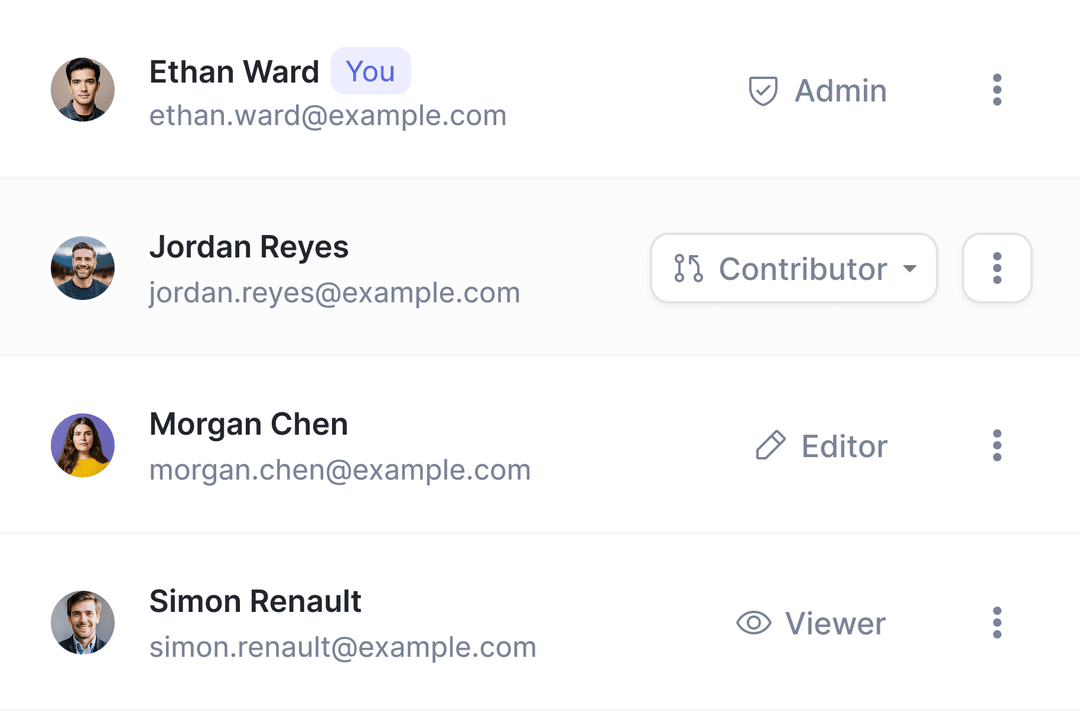Open Morgan Chen's avatar image
The image size is (1080, 711).
pos(83,445)
